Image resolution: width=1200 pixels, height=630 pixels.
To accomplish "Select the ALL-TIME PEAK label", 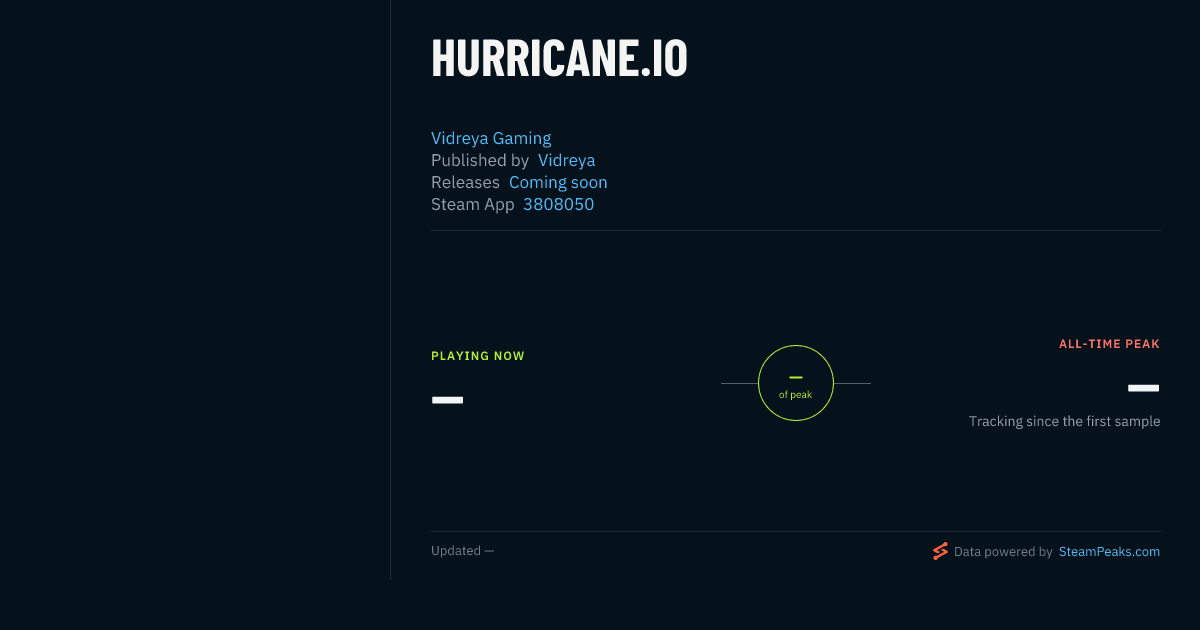I will (x=1109, y=344).
